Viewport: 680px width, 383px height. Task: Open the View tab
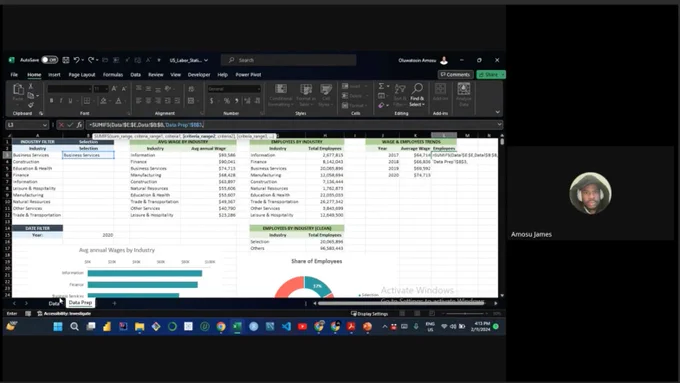click(176, 75)
